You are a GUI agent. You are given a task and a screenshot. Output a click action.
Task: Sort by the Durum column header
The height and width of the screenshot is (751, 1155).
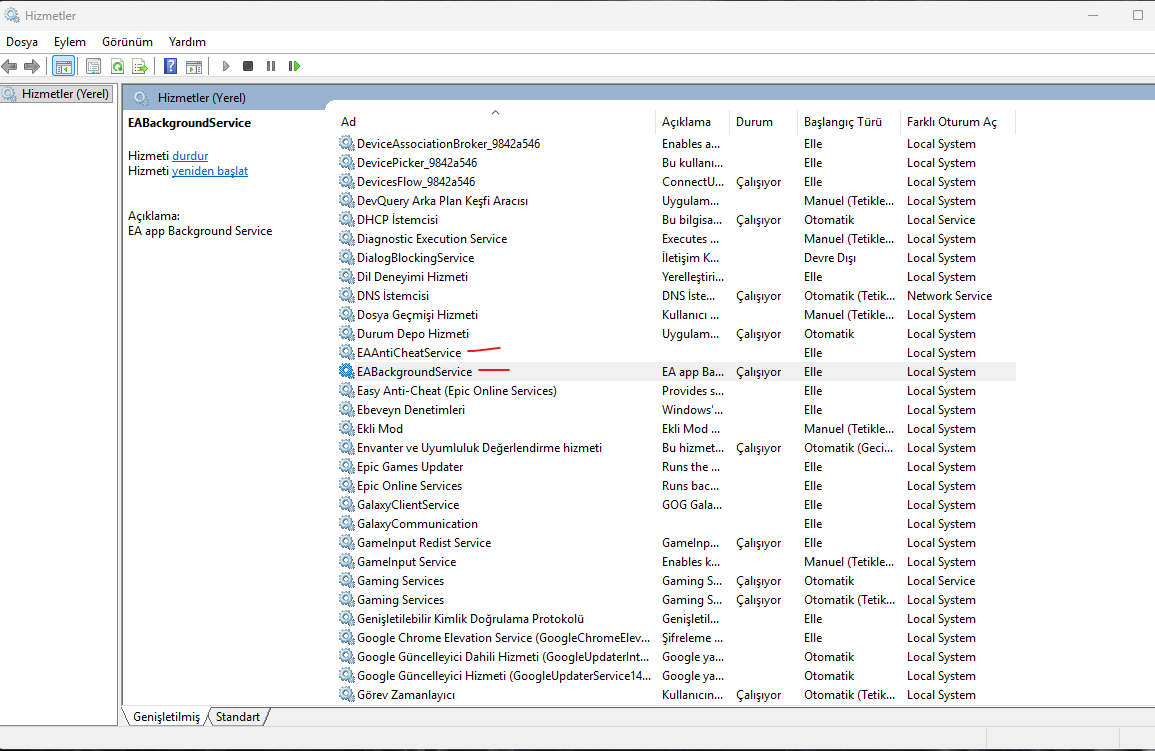pyautogui.click(x=763, y=121)
